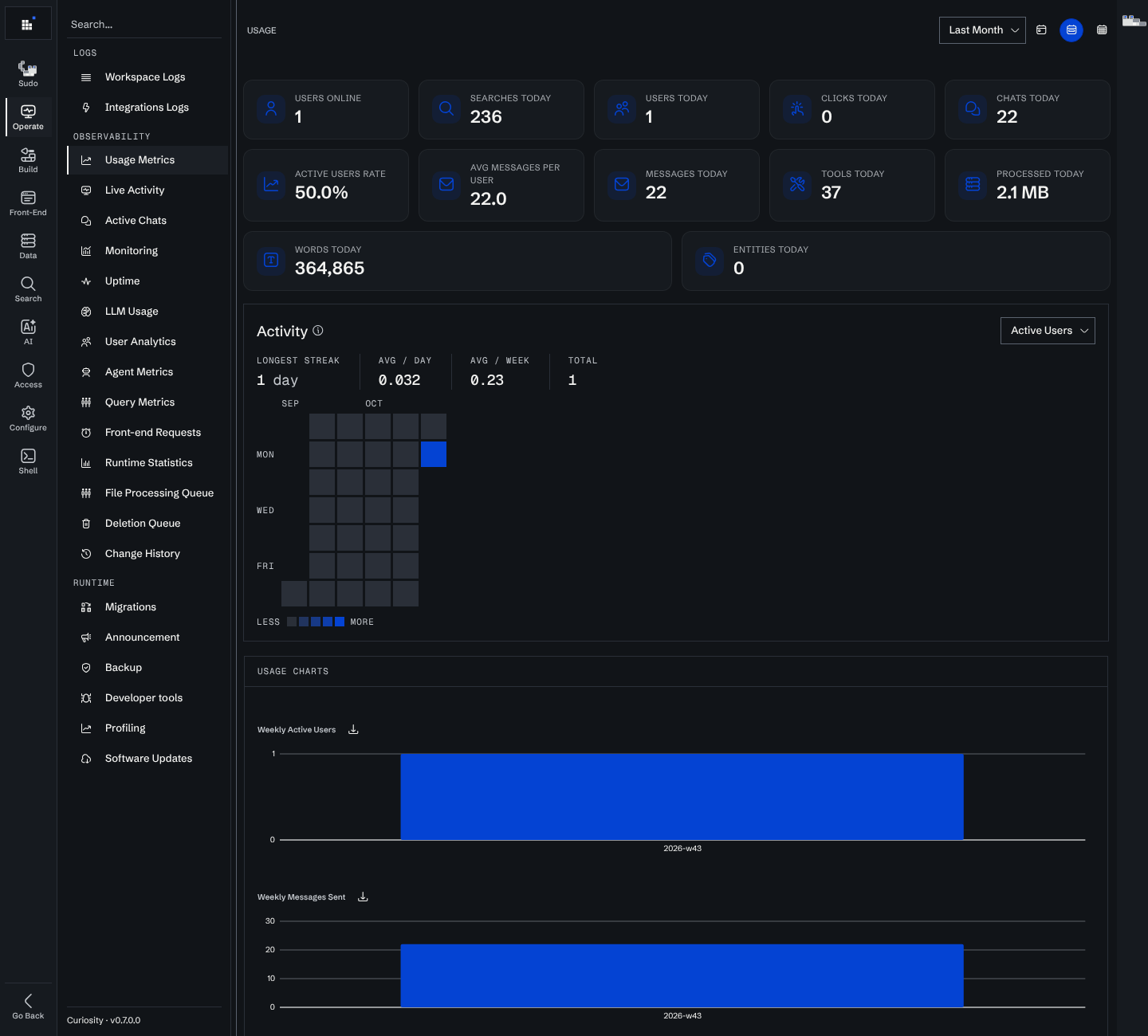The width and height of the screenshot is (1148, 1036).
Task: Open Change History
Action: [x=147, y=553]
